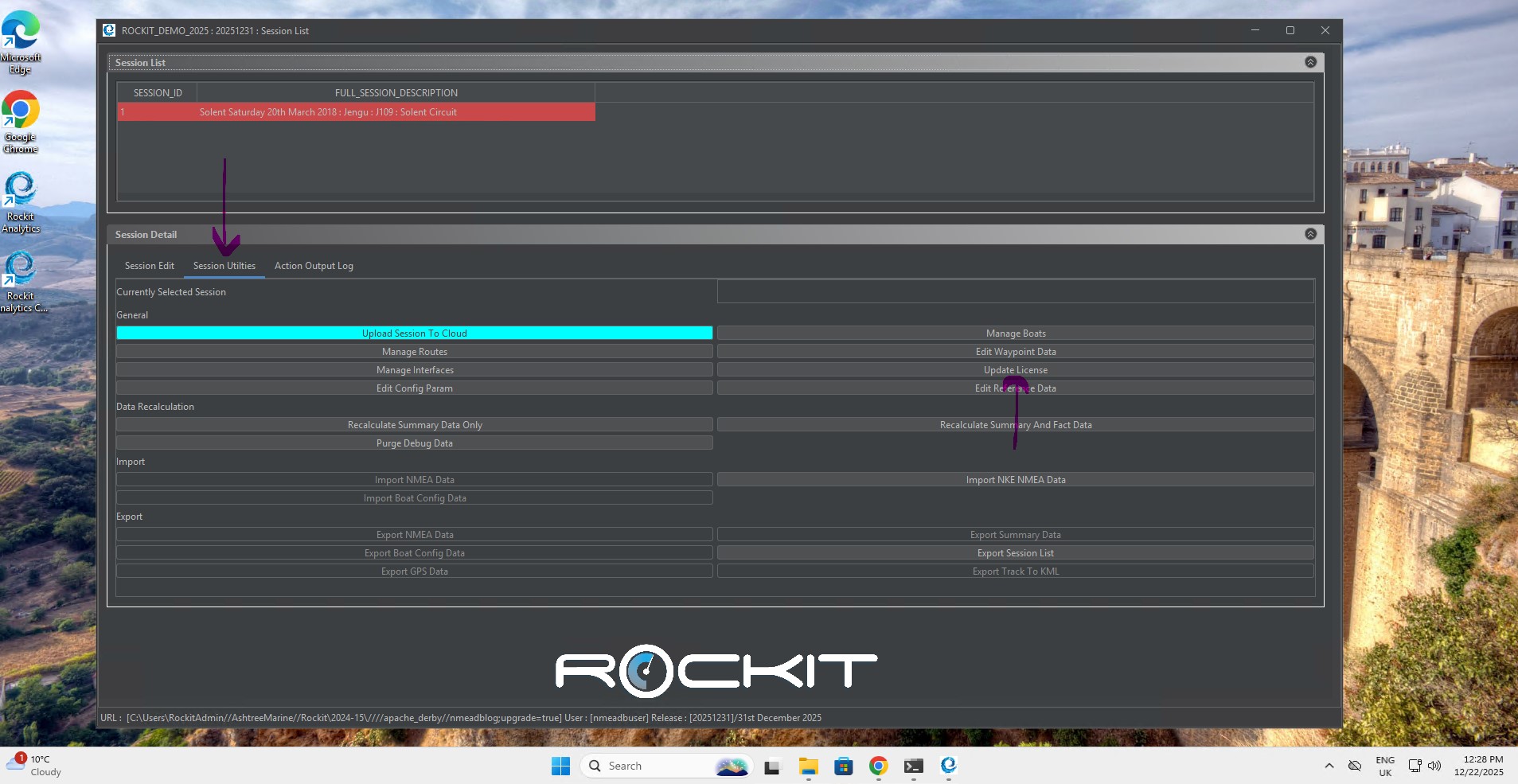The height and width of the screenshot is (784, 1518).
Task: Click the Currently Selected Session field
Action: click(1015, 292)
